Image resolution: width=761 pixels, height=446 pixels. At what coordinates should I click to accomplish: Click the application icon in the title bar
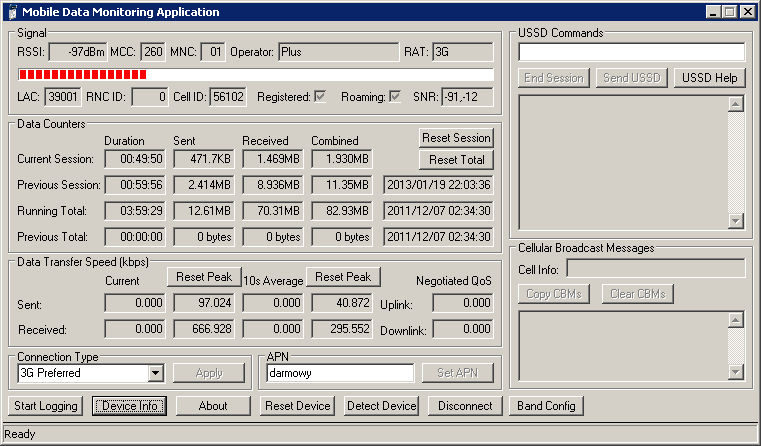[10, 12]
